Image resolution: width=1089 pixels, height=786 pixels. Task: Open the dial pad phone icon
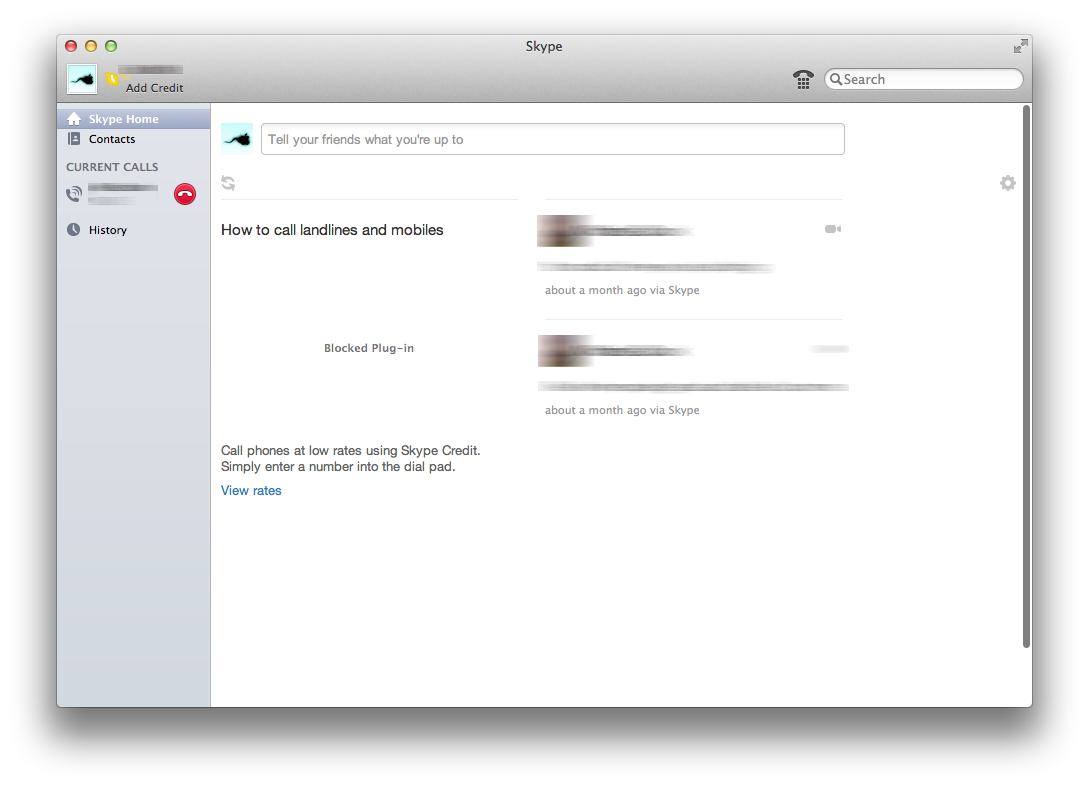[803, 79]
